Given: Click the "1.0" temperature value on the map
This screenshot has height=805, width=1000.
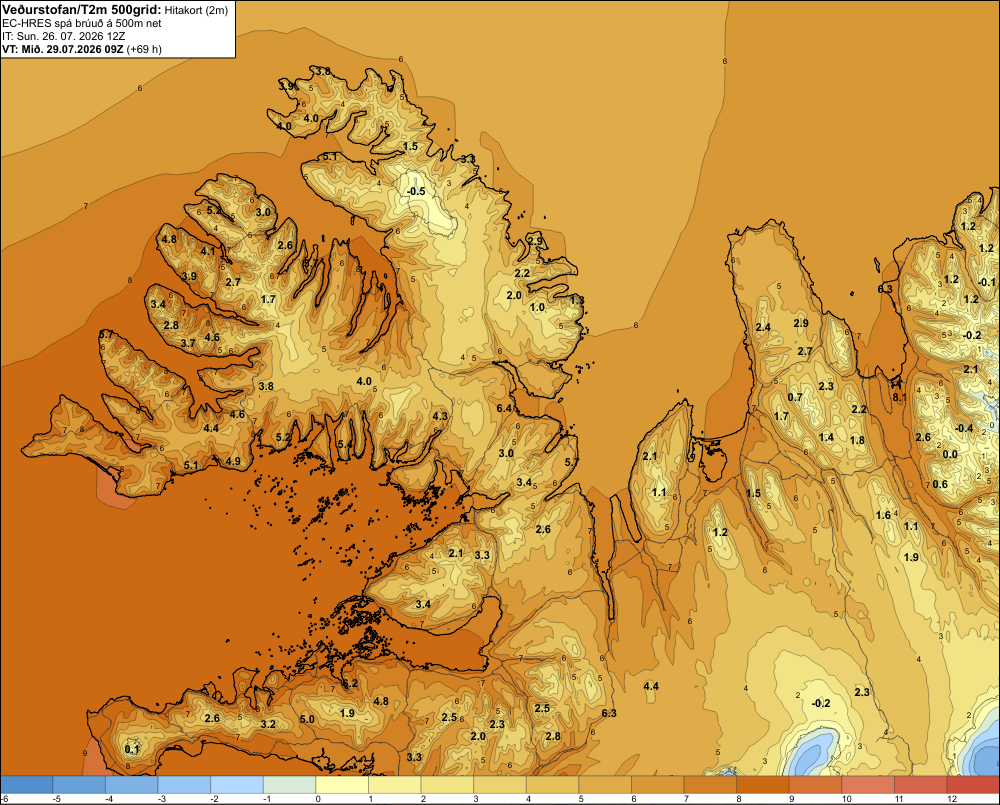Looking at the screenshot, I should pos(537,307).
